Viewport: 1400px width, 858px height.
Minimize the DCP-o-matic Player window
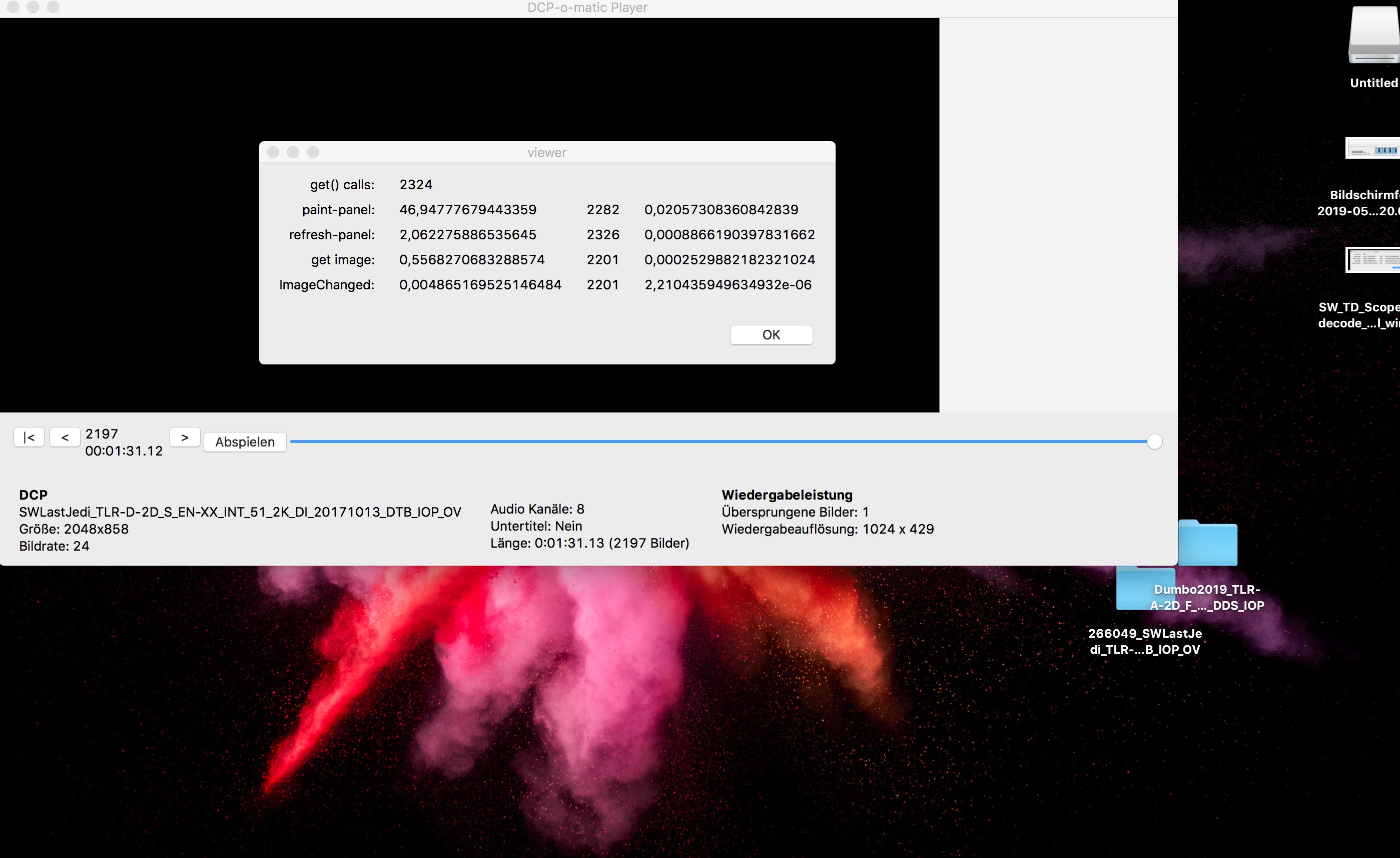[x=33, y=8]
